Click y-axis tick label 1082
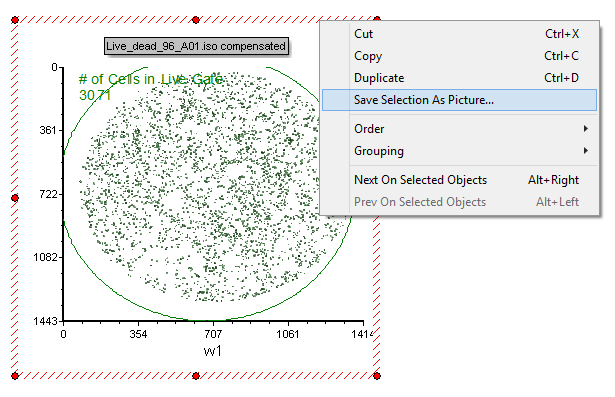 coord(45,257)
